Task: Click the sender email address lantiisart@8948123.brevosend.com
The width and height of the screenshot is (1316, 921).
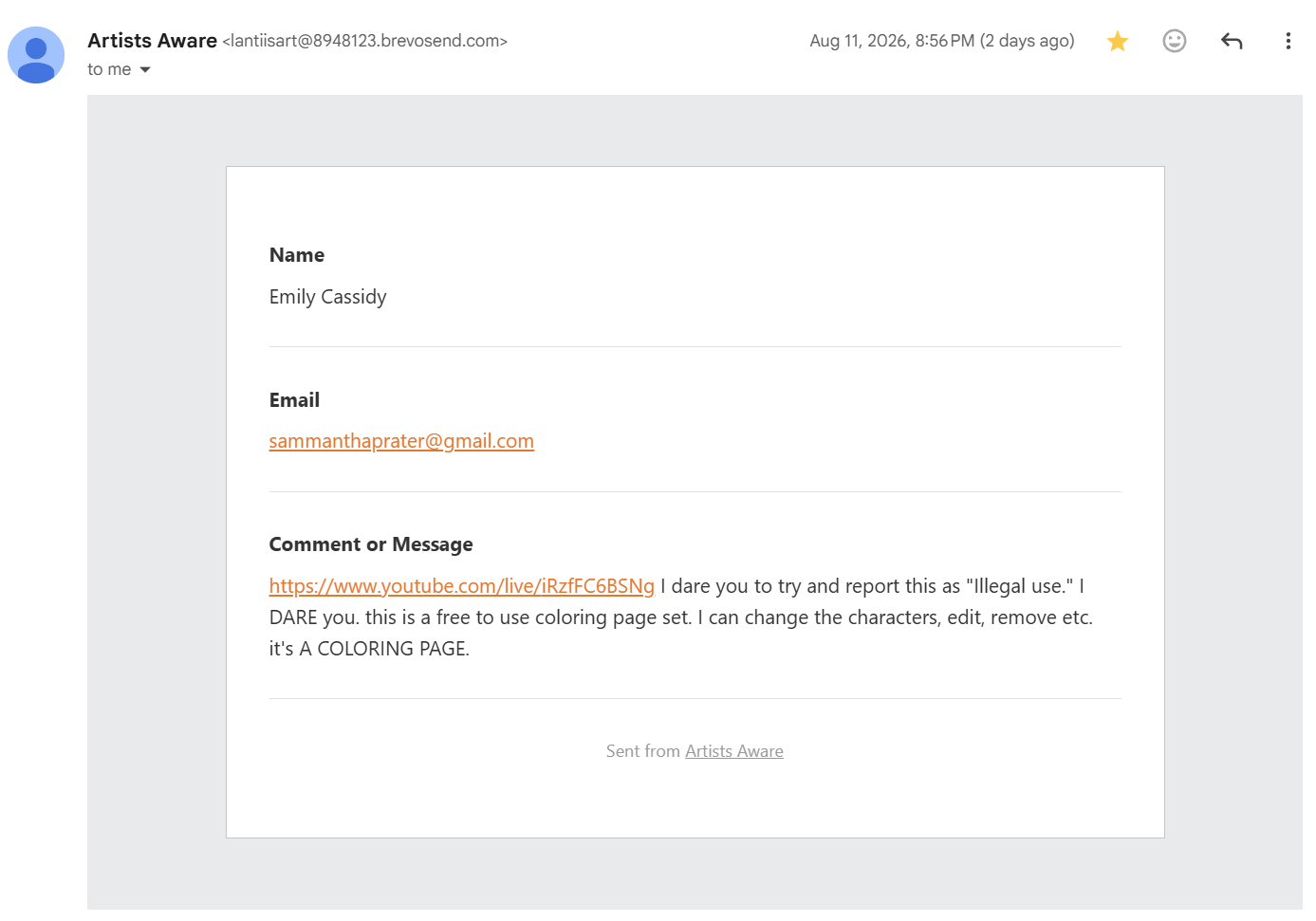Action: (x=365, y=41)
